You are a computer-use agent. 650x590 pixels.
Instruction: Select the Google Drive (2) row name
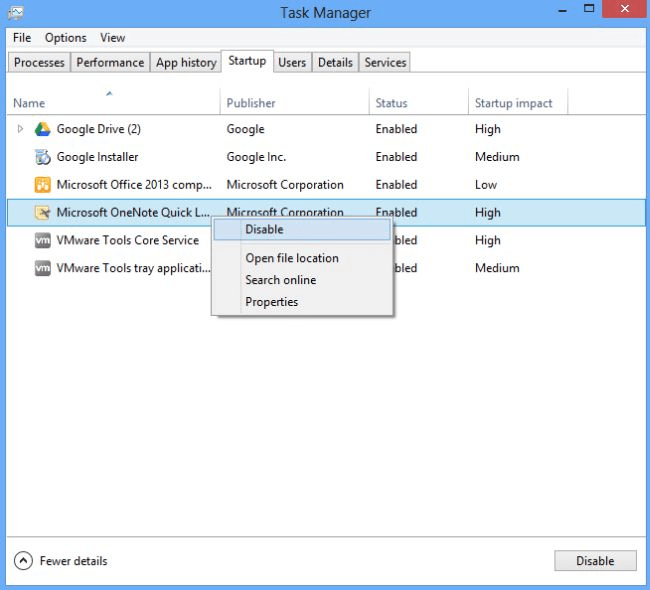pos(99,129)
